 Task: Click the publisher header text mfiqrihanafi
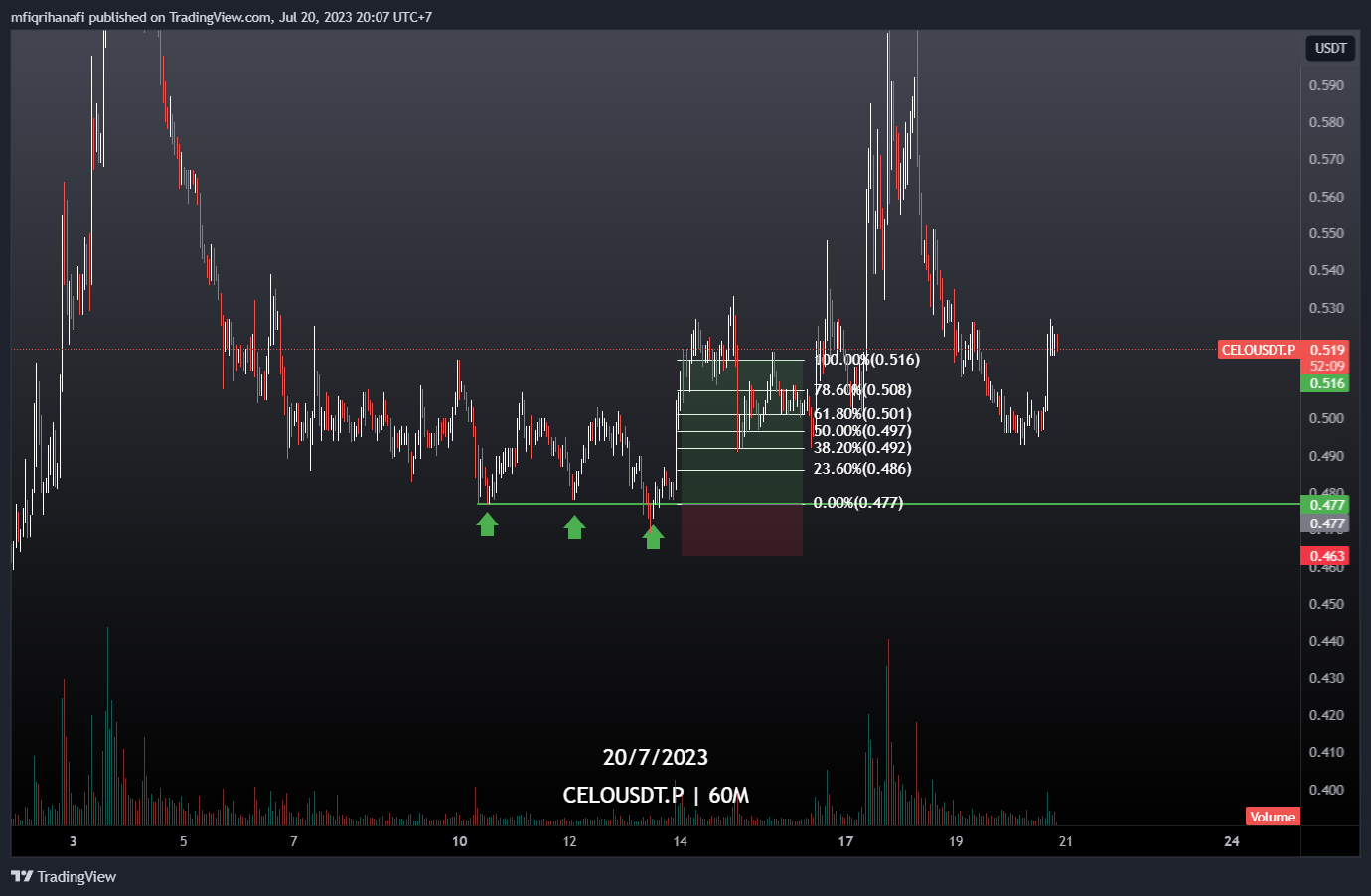[x=48, y=17]
